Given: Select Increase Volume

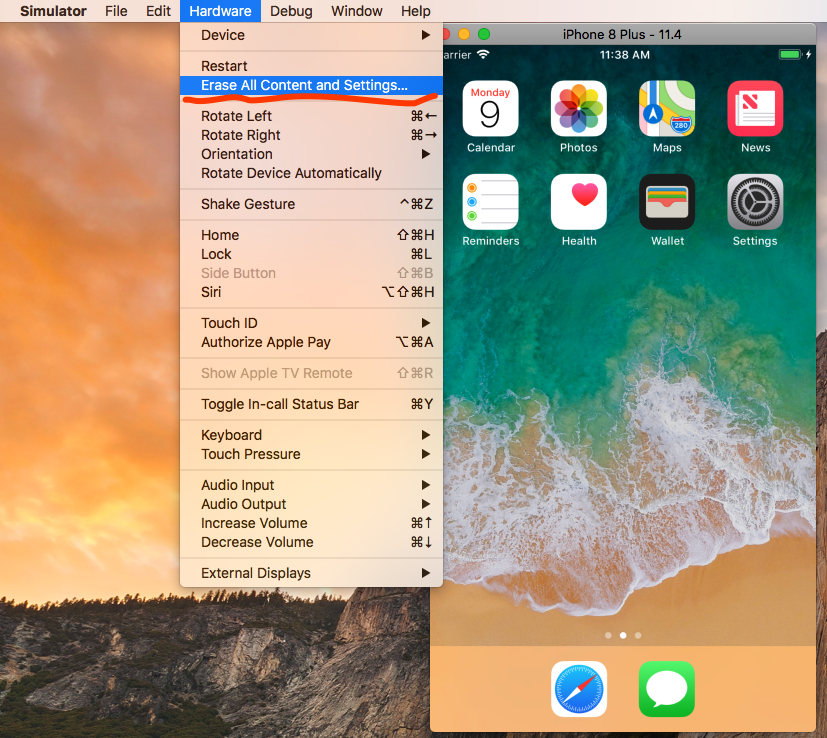Looking at the screenshot, I should 311,523.
